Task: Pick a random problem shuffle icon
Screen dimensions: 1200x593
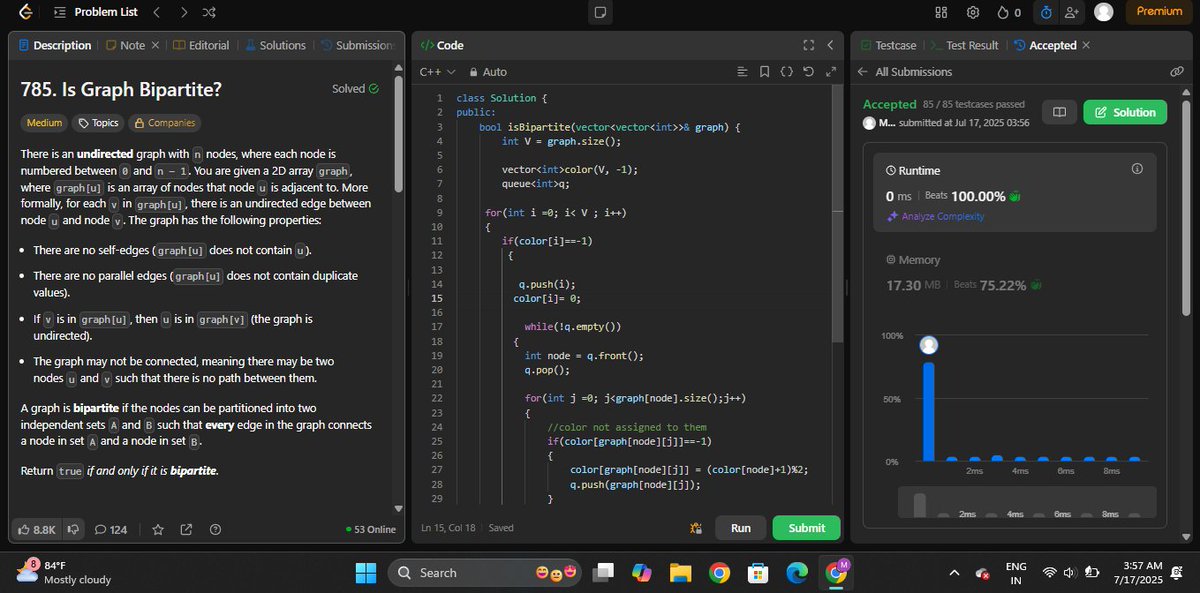Action: 208,12
